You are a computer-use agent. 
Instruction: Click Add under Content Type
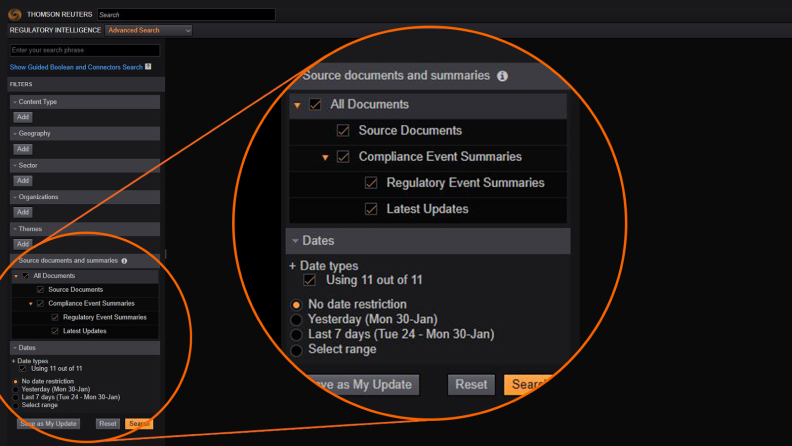23,117
